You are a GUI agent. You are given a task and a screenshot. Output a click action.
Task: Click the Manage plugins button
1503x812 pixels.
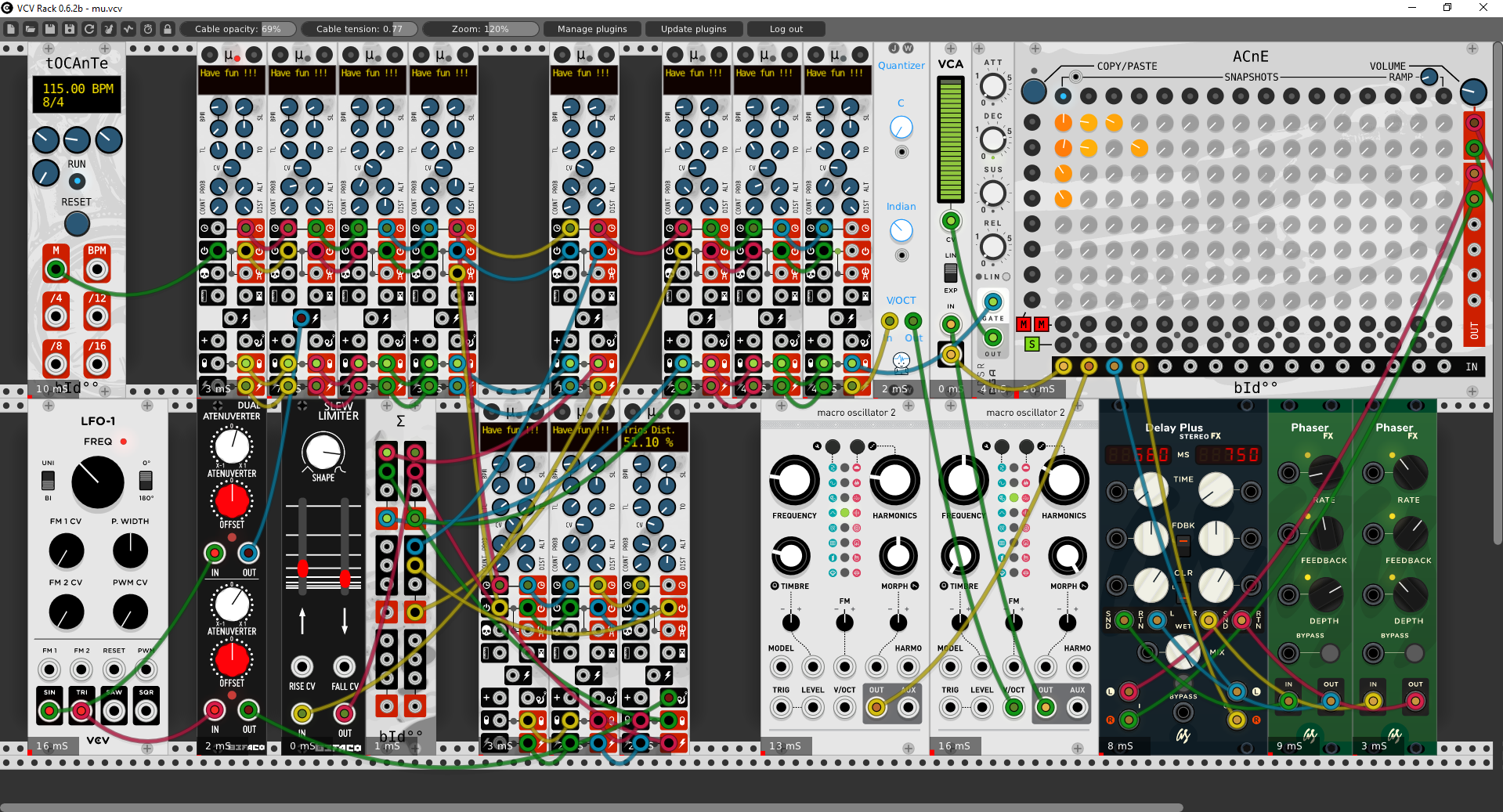pos(592,29)
